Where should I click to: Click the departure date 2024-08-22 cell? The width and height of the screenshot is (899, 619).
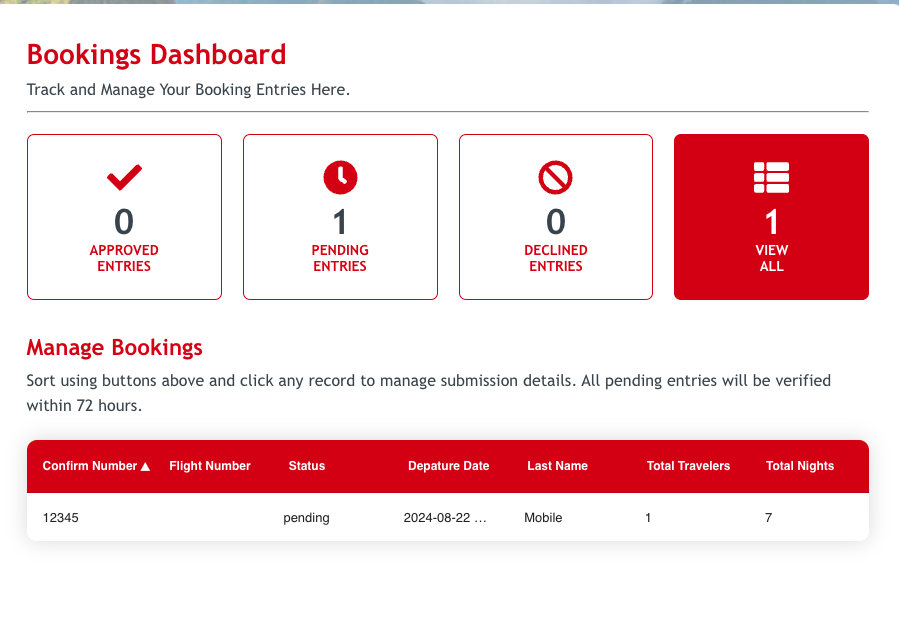[445, 518]
